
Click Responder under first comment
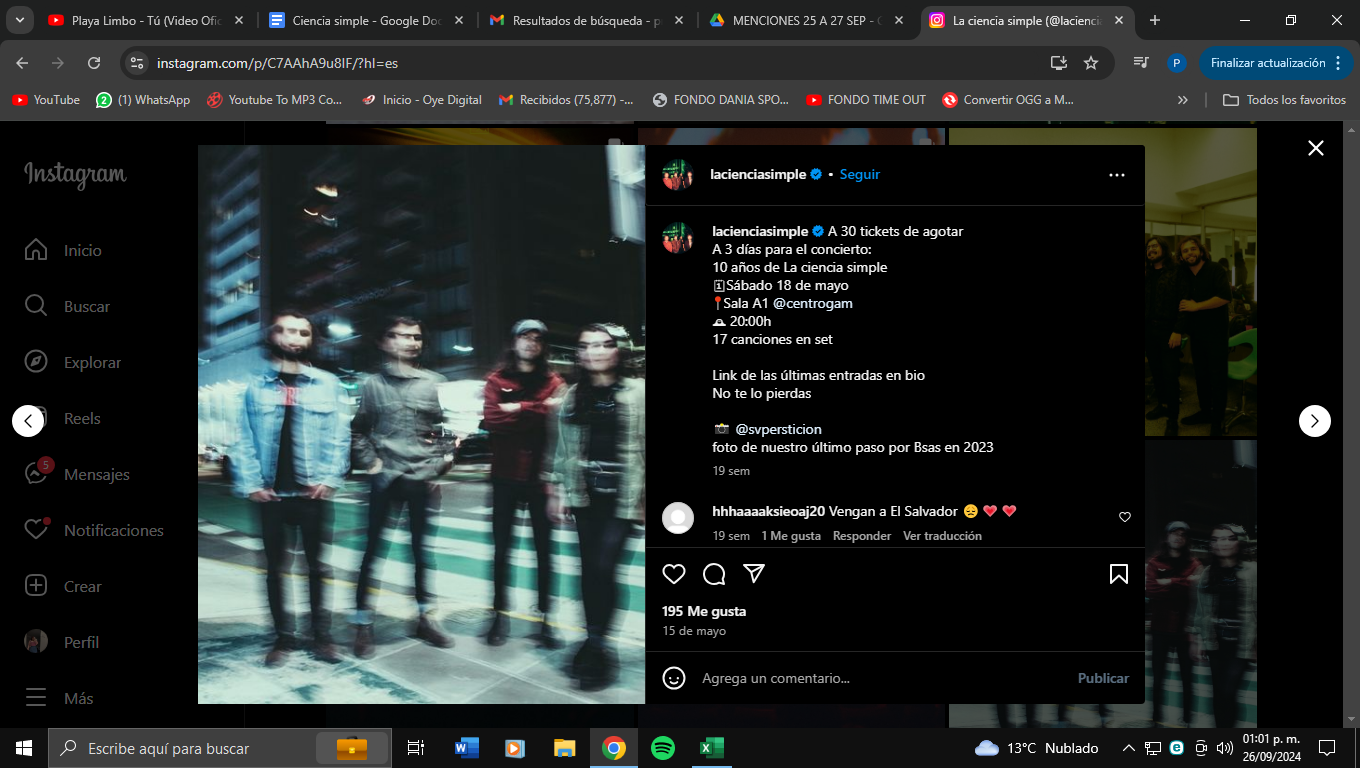coord(862,536)
